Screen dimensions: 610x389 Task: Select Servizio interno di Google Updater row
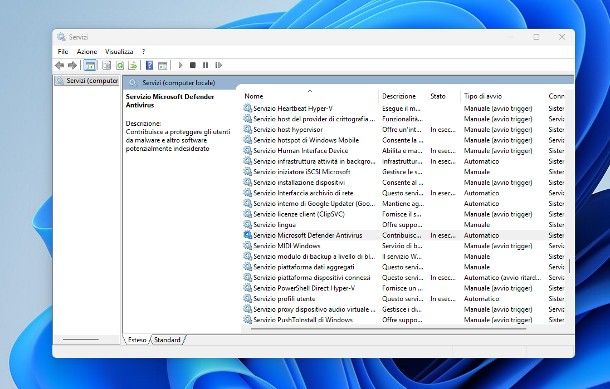[x=403, y=203]
